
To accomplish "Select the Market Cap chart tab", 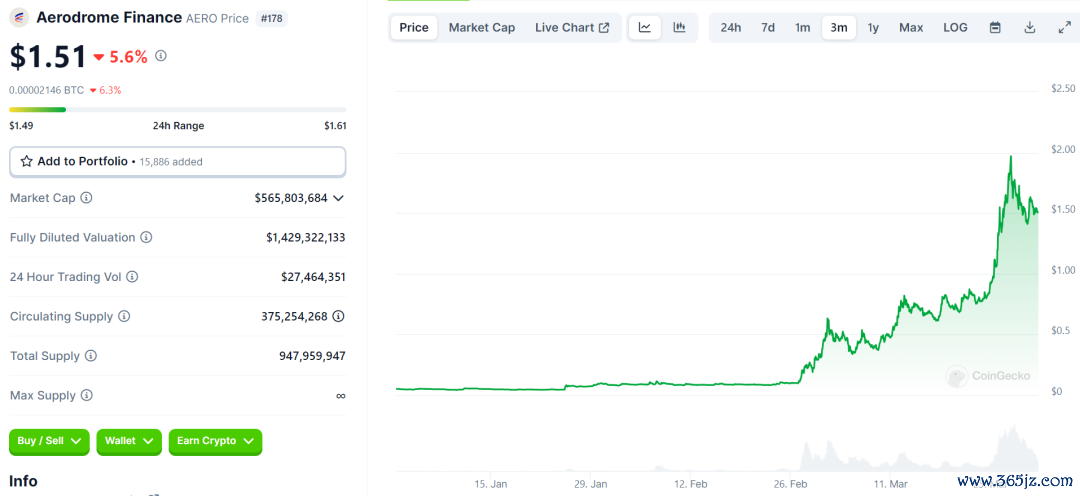I will (481, 28).
